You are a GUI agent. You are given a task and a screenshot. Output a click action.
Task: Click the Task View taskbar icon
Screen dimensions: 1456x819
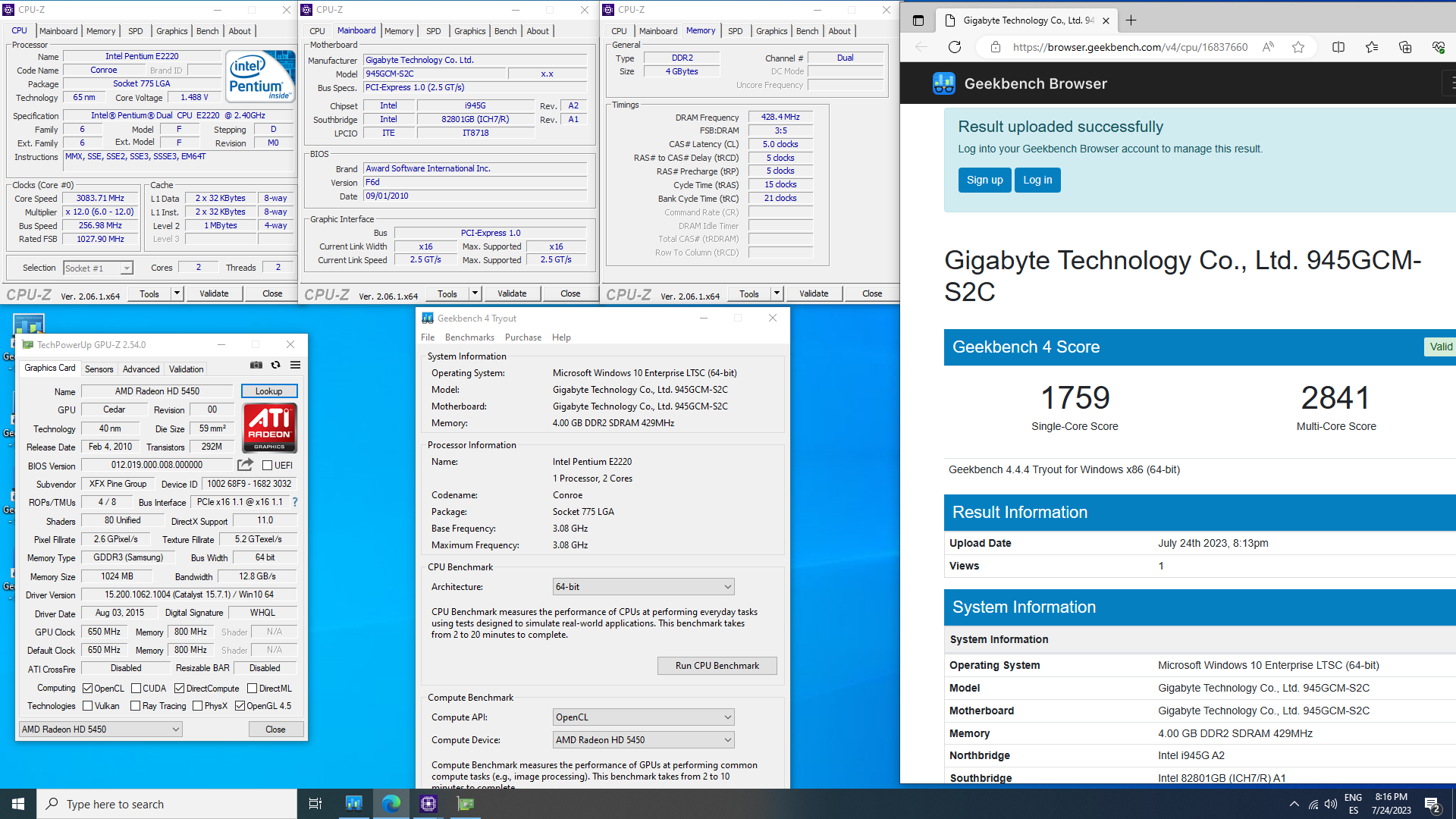[315, 804]
